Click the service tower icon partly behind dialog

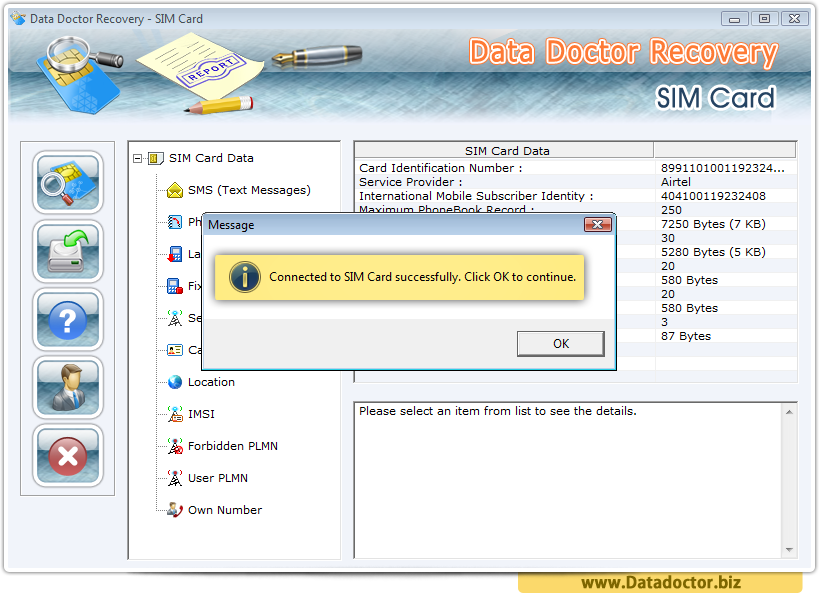174,318
